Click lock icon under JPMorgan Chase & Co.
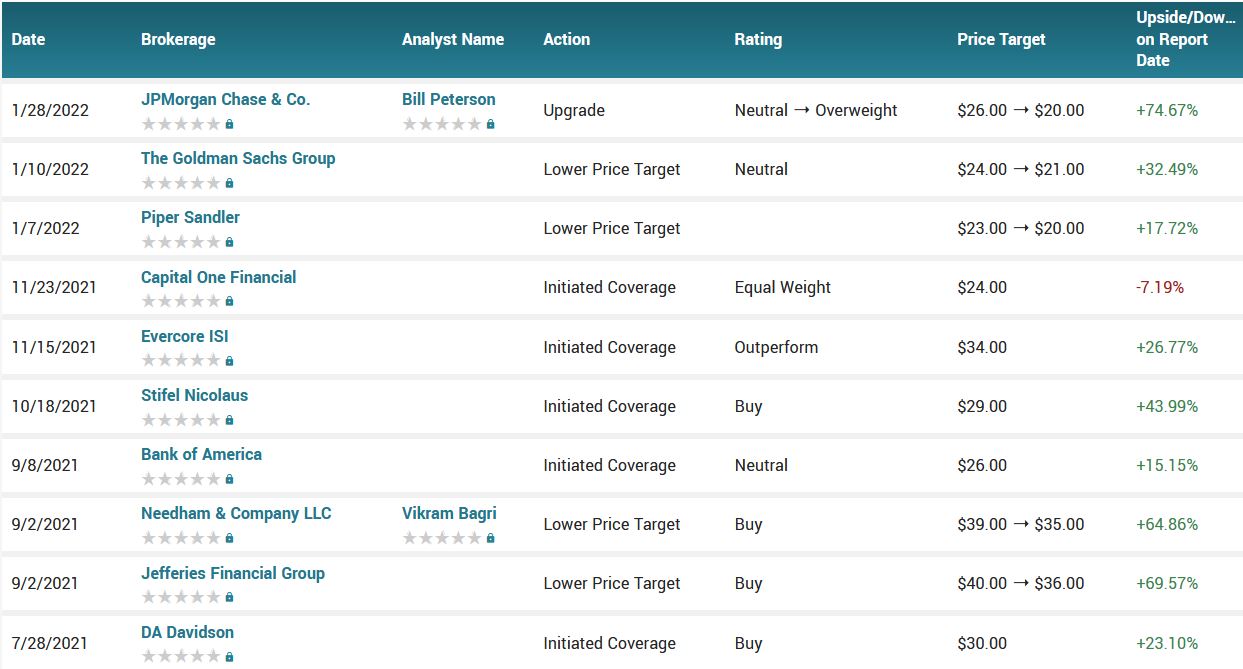This screenshot has height=669, width=1243. point(229,124)
